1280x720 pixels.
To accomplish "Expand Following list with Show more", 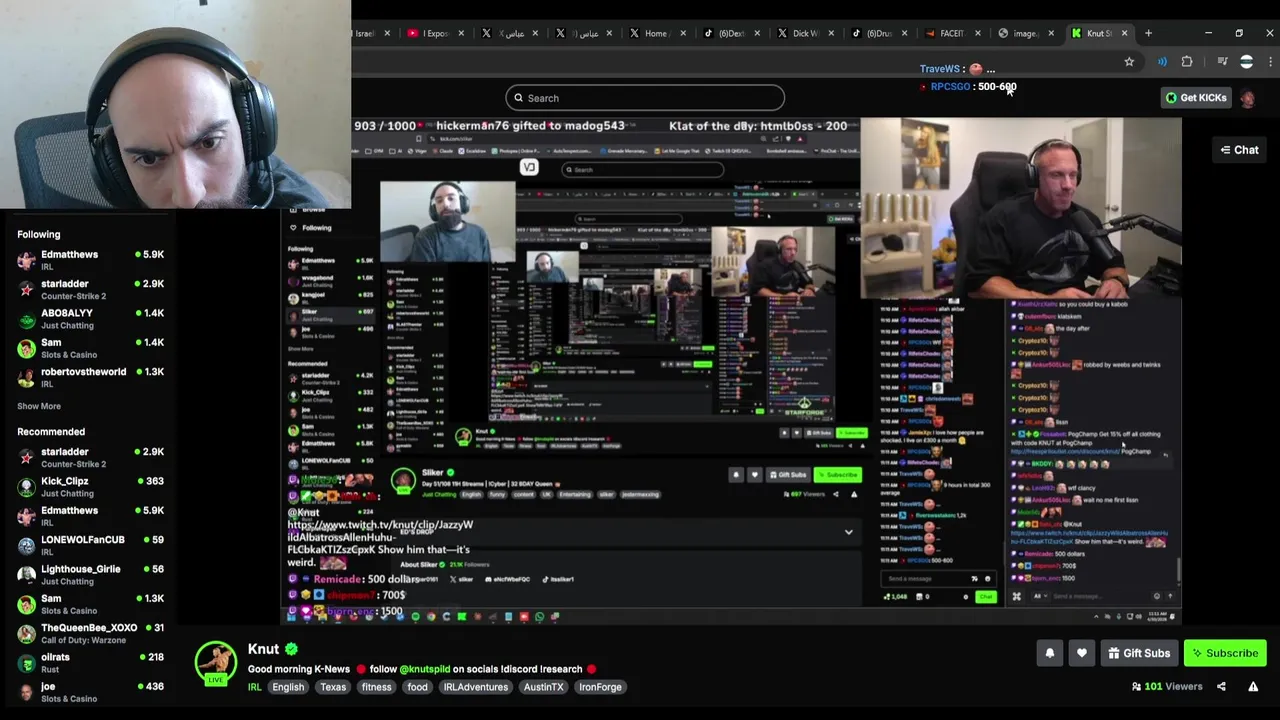I will [39, 406].
